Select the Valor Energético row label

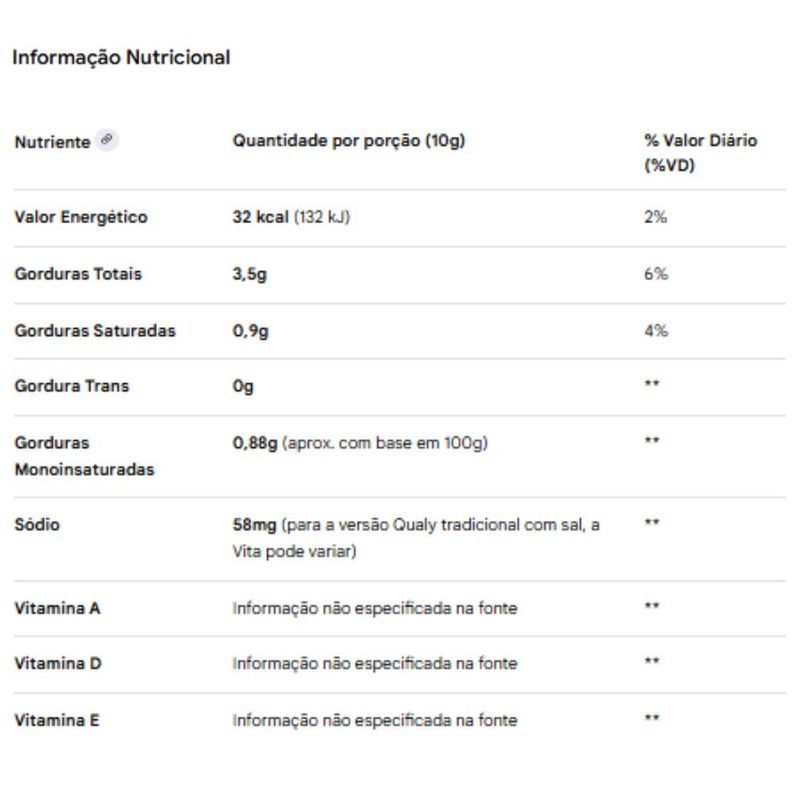(81, 217)
